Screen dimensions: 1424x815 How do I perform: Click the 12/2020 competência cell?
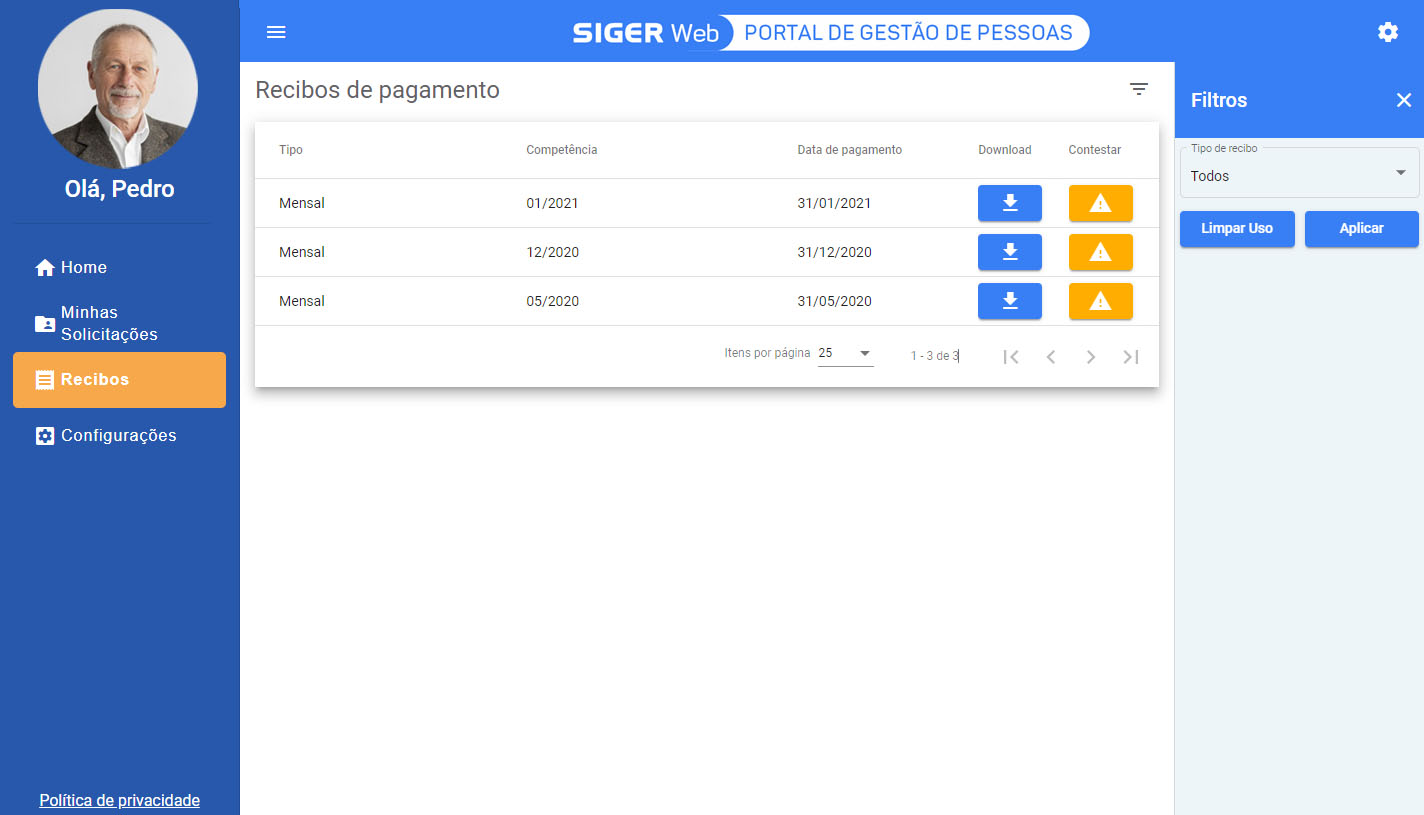tap(553, 252)
